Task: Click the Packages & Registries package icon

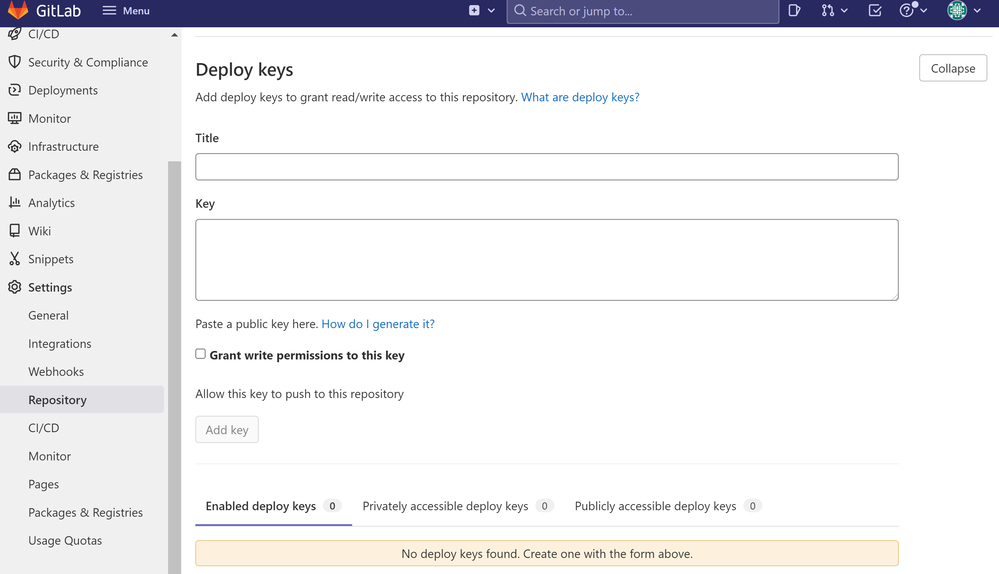Action: (14, 174)
